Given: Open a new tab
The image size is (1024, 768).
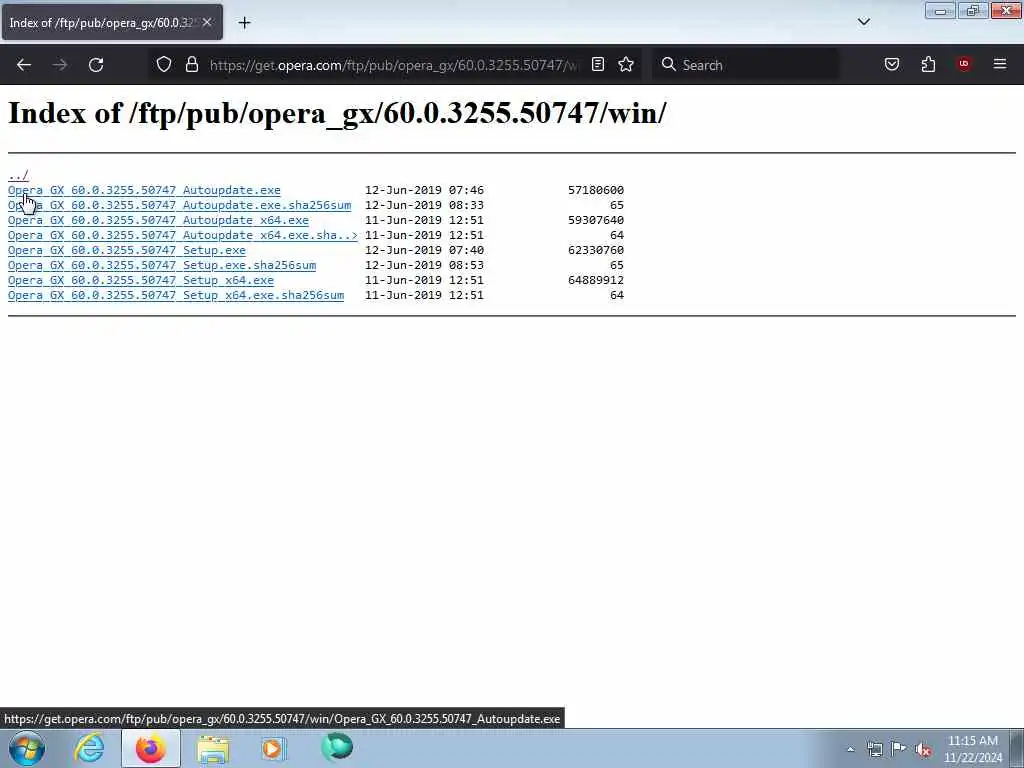Looking at the screenshot, I should [x=244, y=23].
